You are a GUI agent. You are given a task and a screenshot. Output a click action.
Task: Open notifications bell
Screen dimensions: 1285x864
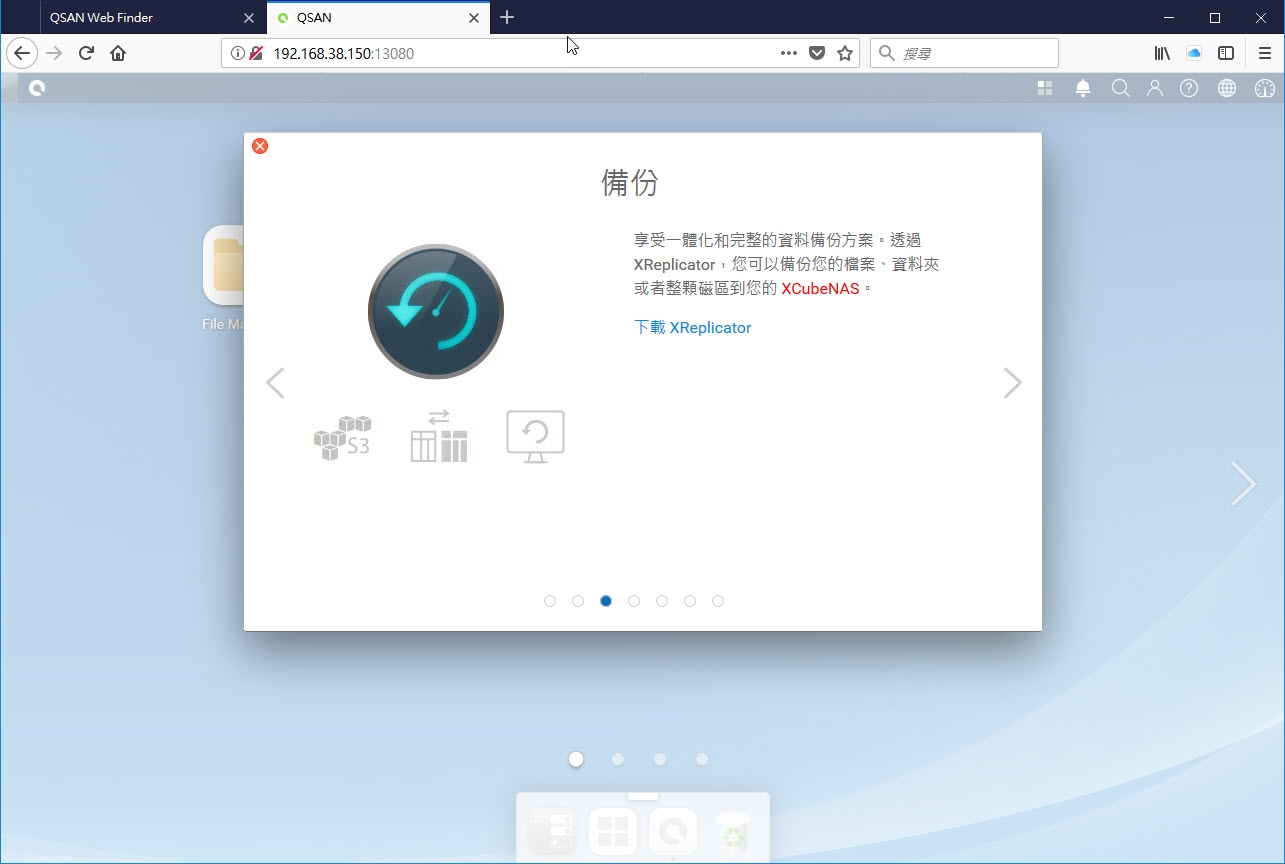click(1083, 88)
